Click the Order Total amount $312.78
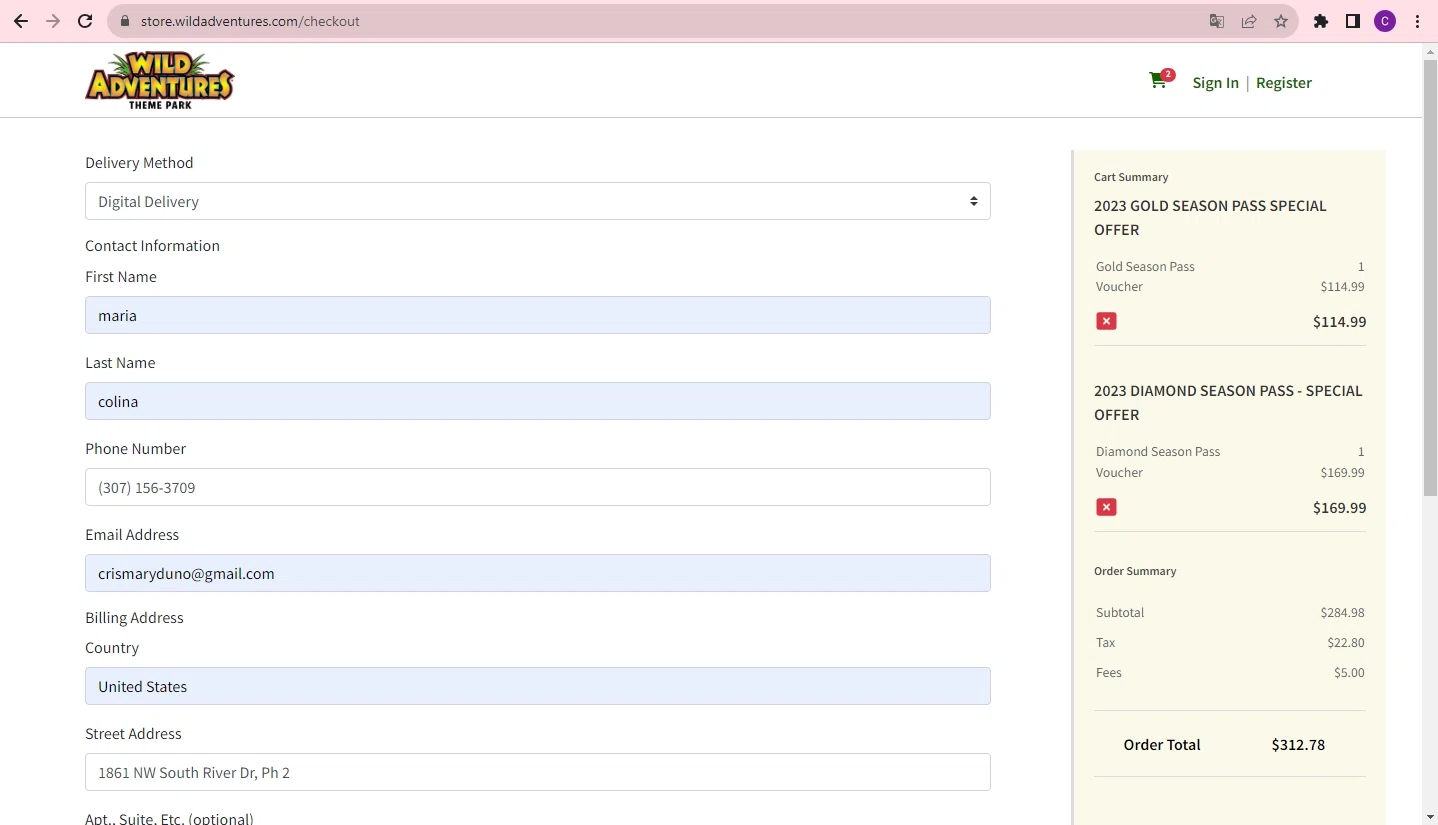This screenshot has width=1438, height=825. 1298,745
